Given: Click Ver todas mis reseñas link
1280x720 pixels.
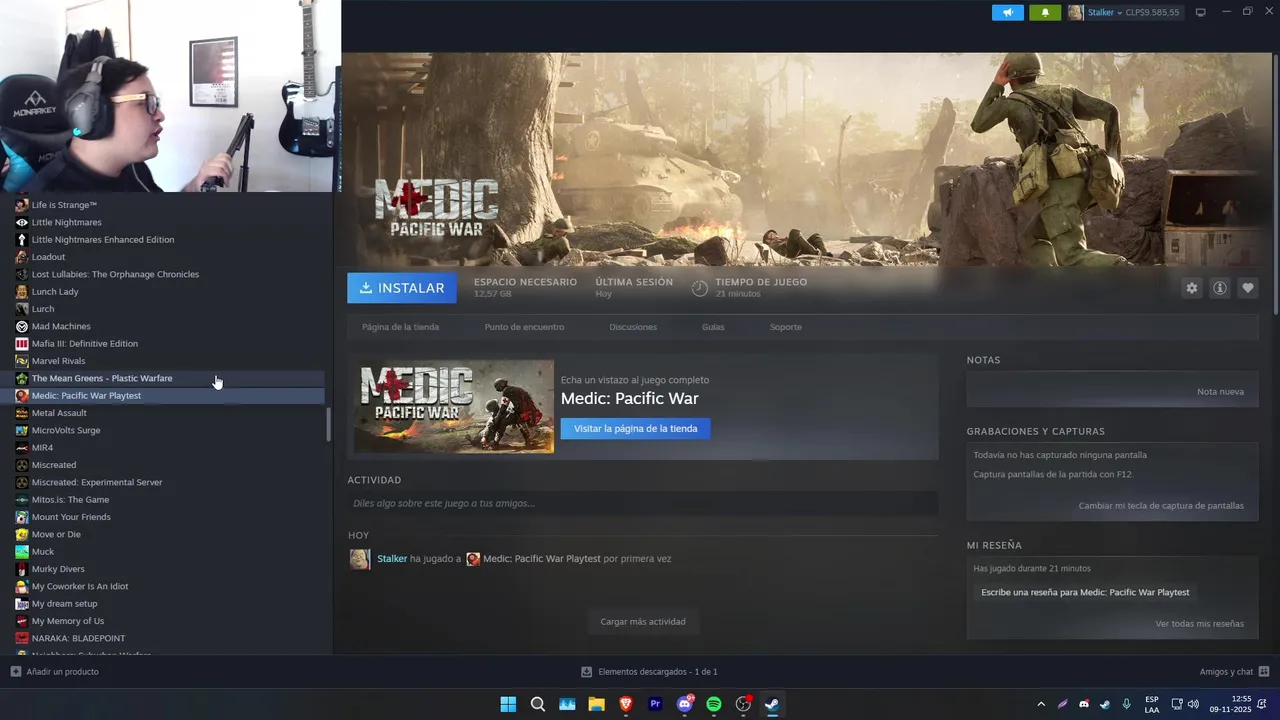Looking at the screenshot, I should (1199, 624).
